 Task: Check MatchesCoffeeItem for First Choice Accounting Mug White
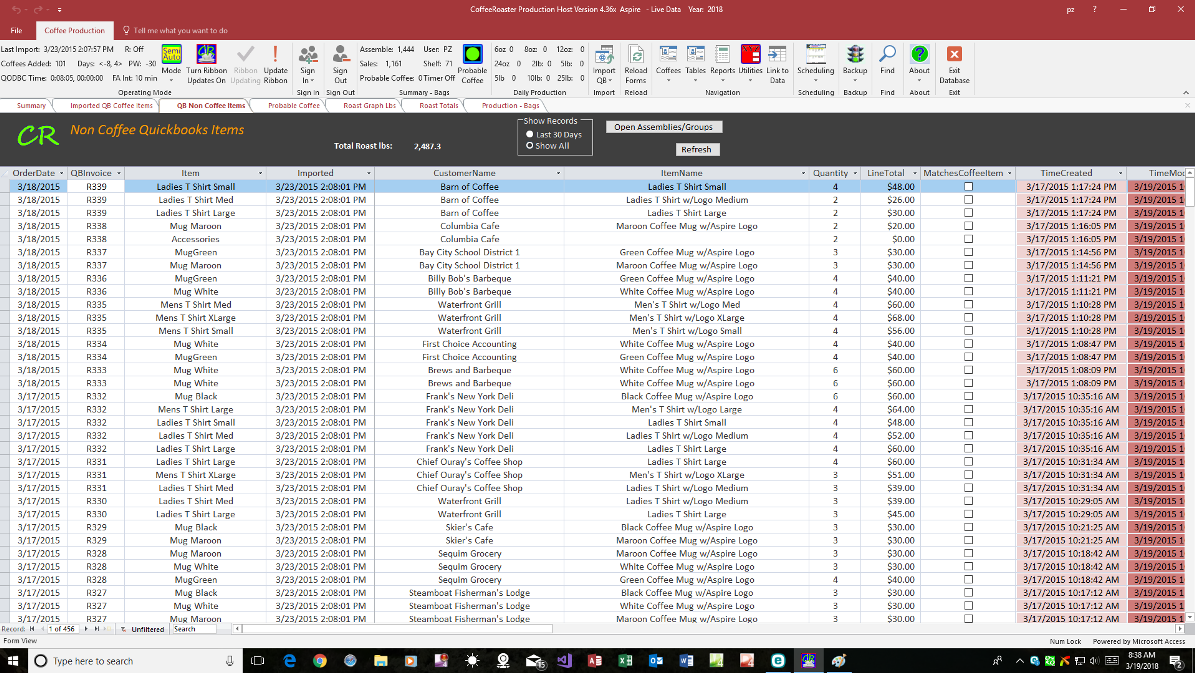tap(968, 344)
